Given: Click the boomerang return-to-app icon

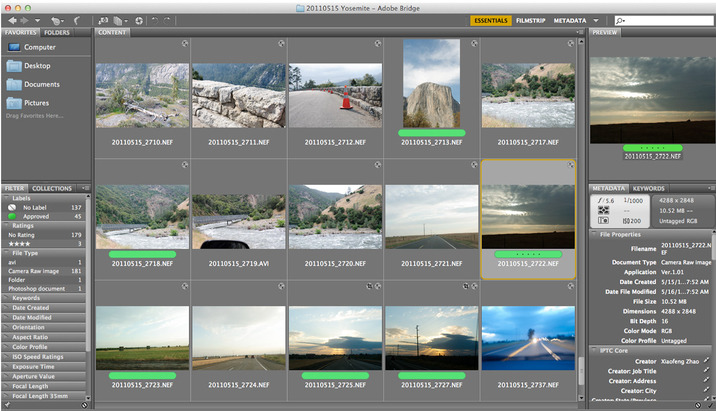Looking at the screenshot, I should click(76, 20).
